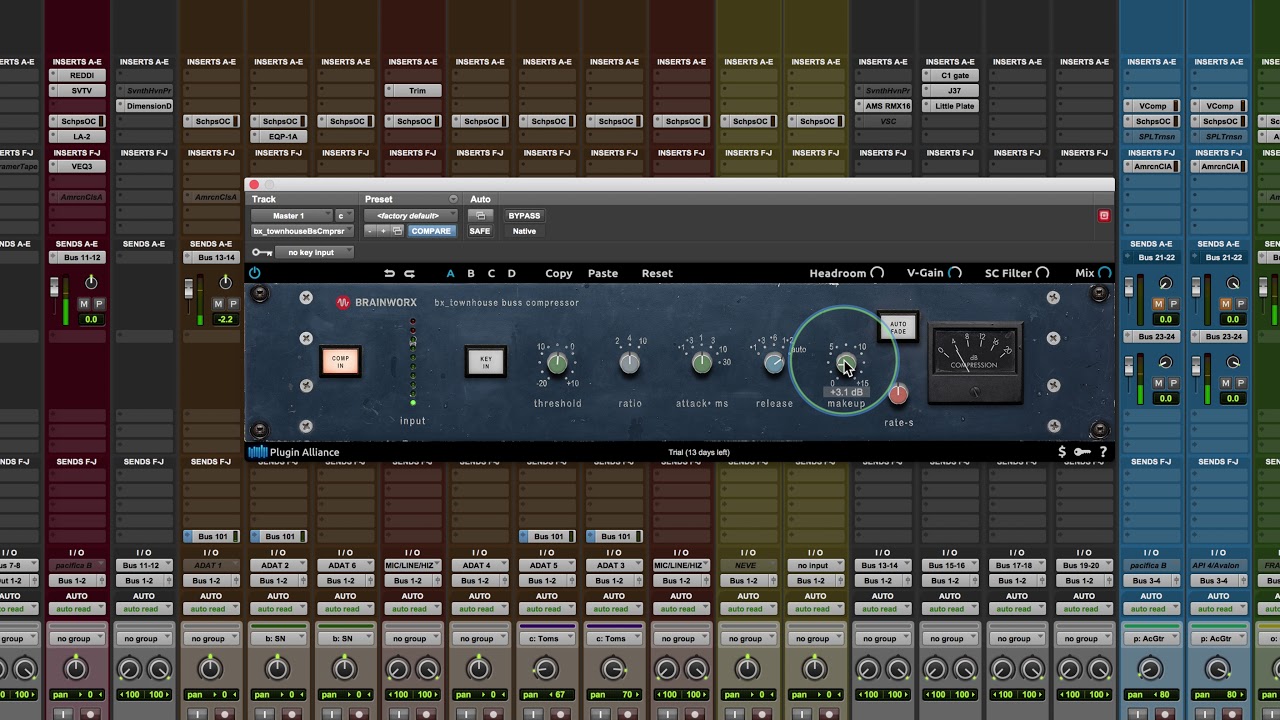Click the pan knob on the NEVE track
This screenshot has width=1280, height=720.
pyautogui.click(x=747, y=669)
